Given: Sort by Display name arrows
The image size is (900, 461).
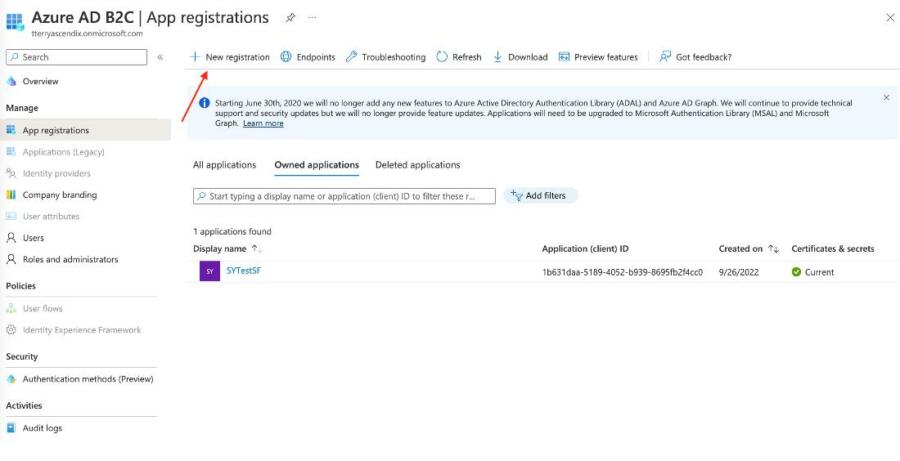Looking at the screenshot, I should point(257,249).
